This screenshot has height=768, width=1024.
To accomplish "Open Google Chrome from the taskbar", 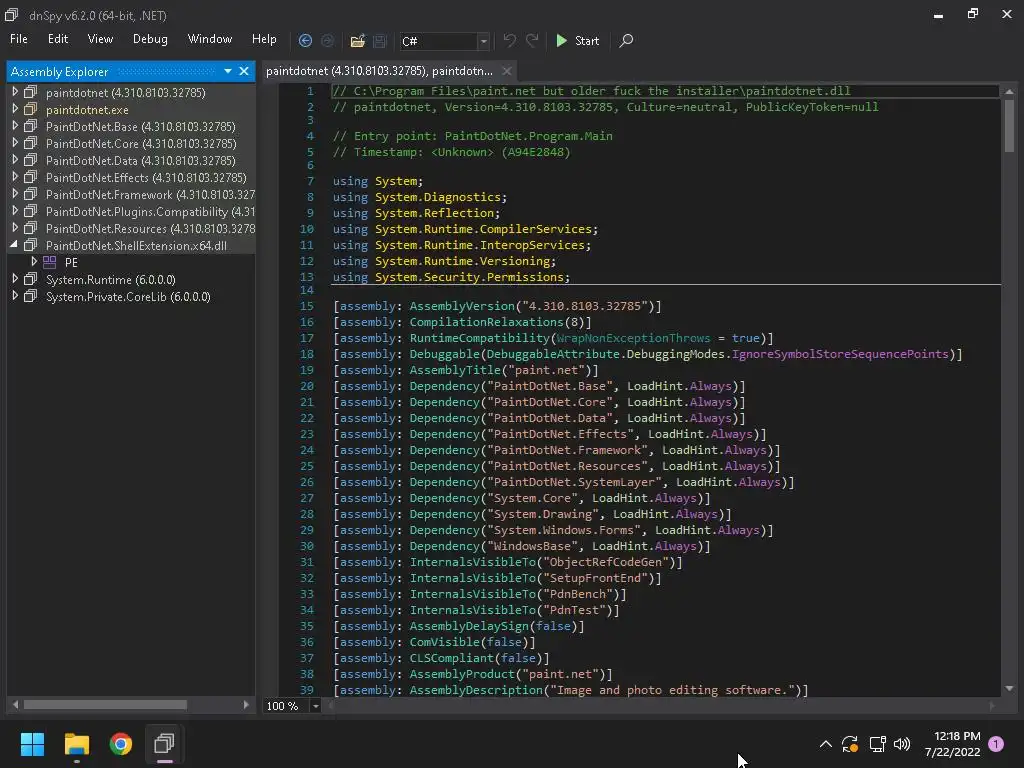I will (x=121, y=744).
